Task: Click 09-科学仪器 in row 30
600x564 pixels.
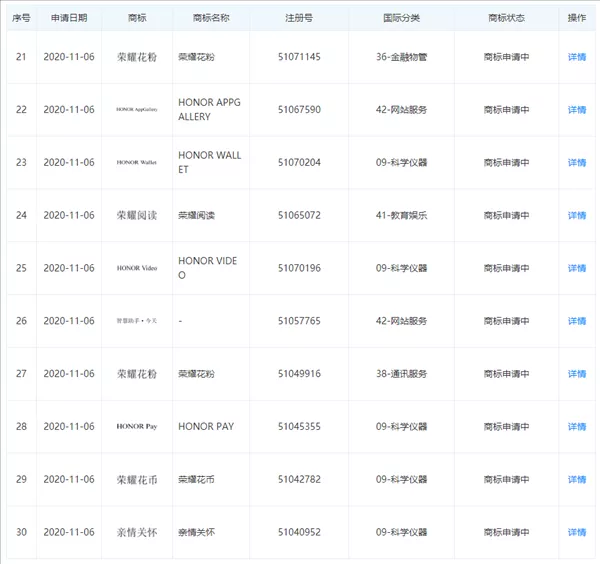Action: click(401, 532)
